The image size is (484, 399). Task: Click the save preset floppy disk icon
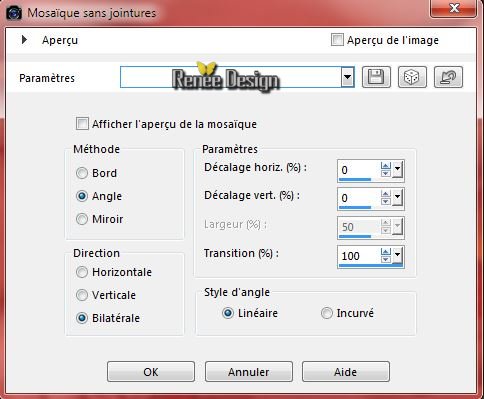[376, 77]
